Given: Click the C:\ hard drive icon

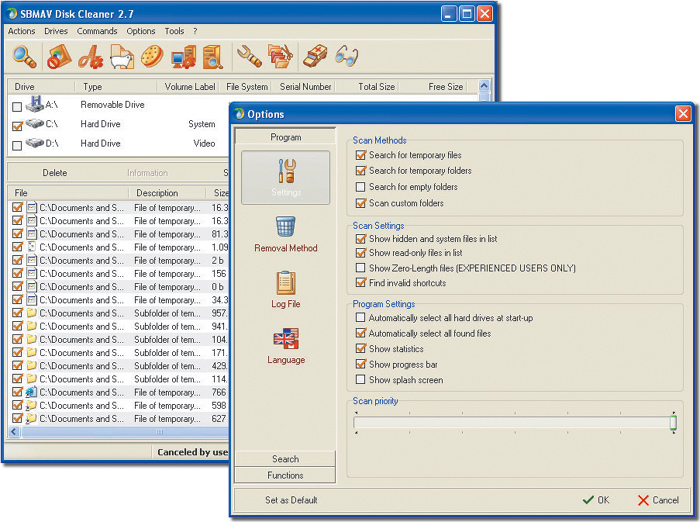Looking at the screenshot, I should [x=34, y=123].
